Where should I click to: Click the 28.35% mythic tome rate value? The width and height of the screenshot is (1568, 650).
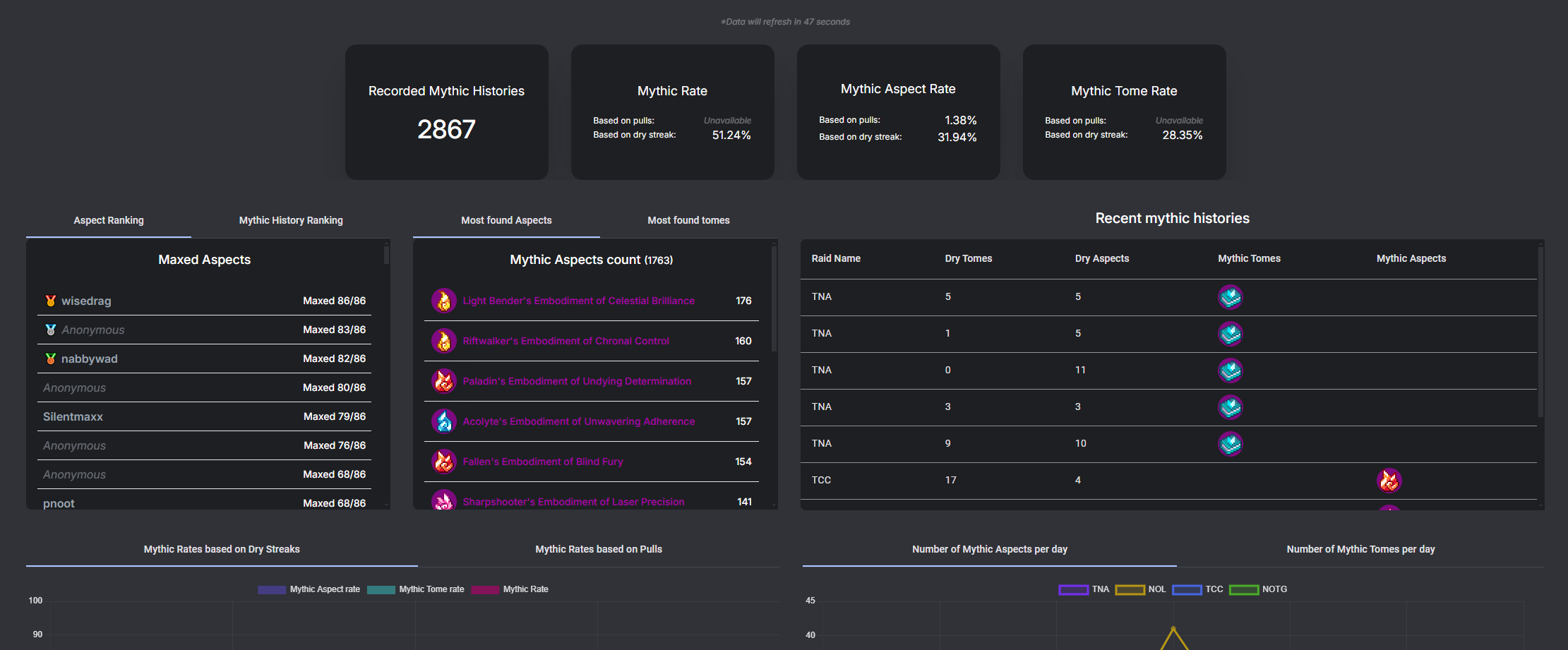[x=1183, y=135]
